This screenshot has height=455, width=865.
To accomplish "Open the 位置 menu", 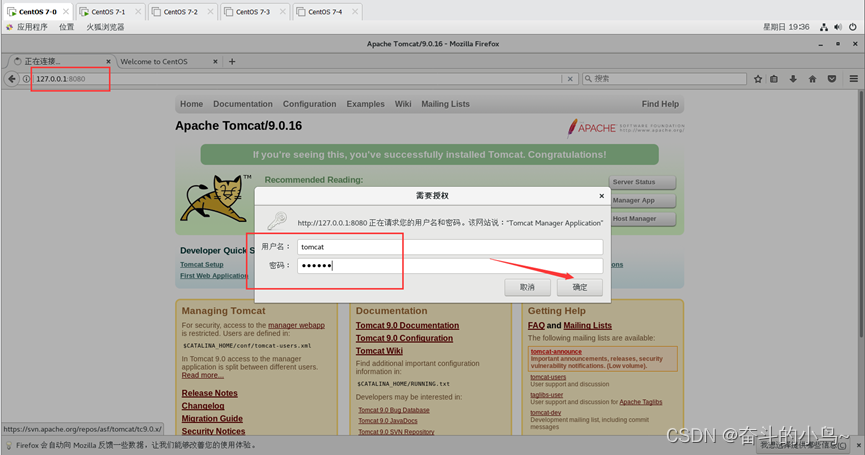I will [x=66, y=27].
